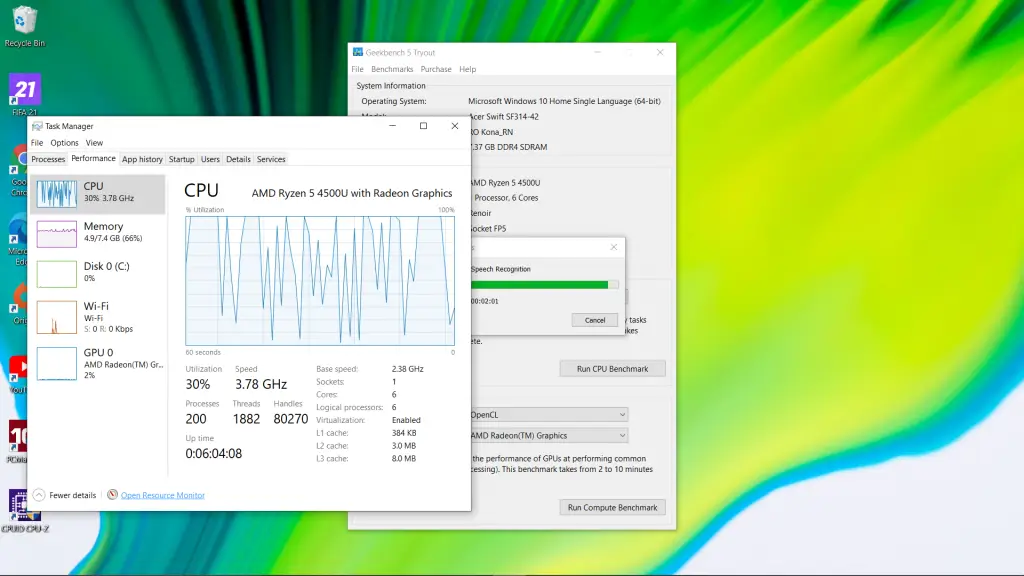Open the Task Manager File menu
This screenshot has width=1024, height=576.
pos(37,143)
